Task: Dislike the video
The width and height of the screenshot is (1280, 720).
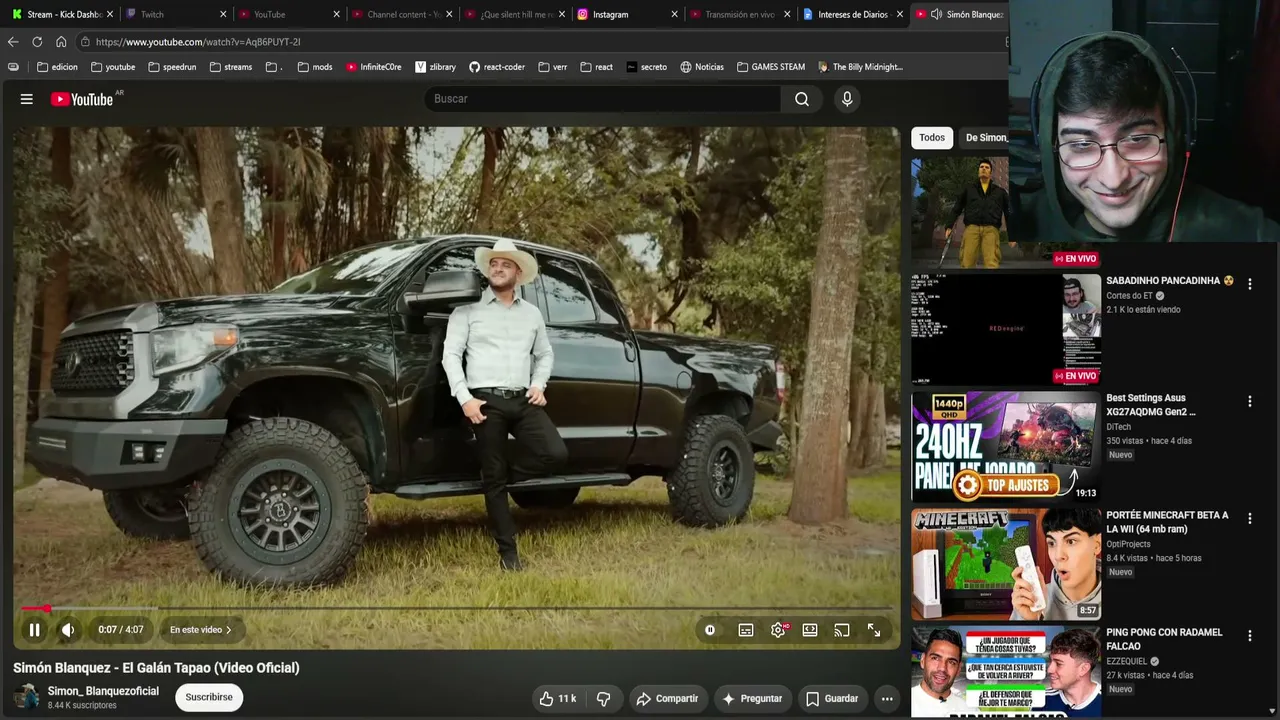Action: (603, 699)
